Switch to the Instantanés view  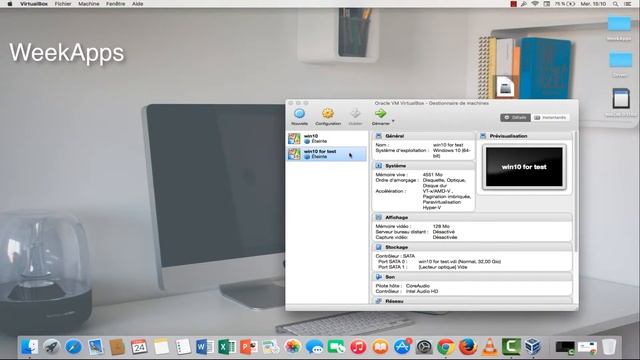coord(550,118)
